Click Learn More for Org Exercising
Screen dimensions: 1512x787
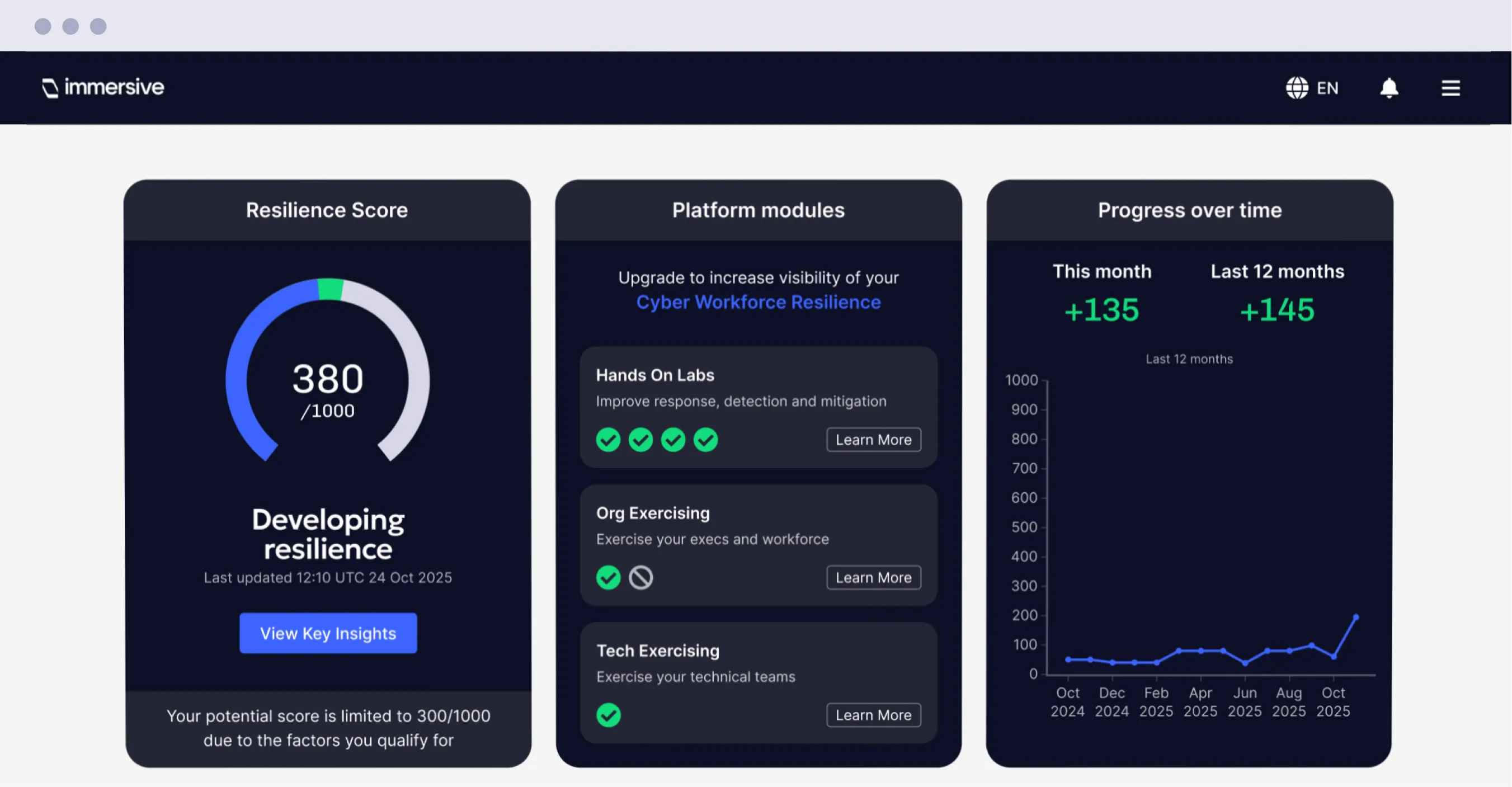[873, 577]
